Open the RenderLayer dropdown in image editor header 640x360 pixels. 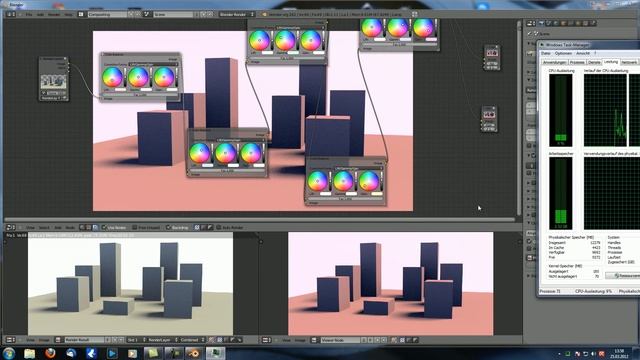[x=162, y=340]
